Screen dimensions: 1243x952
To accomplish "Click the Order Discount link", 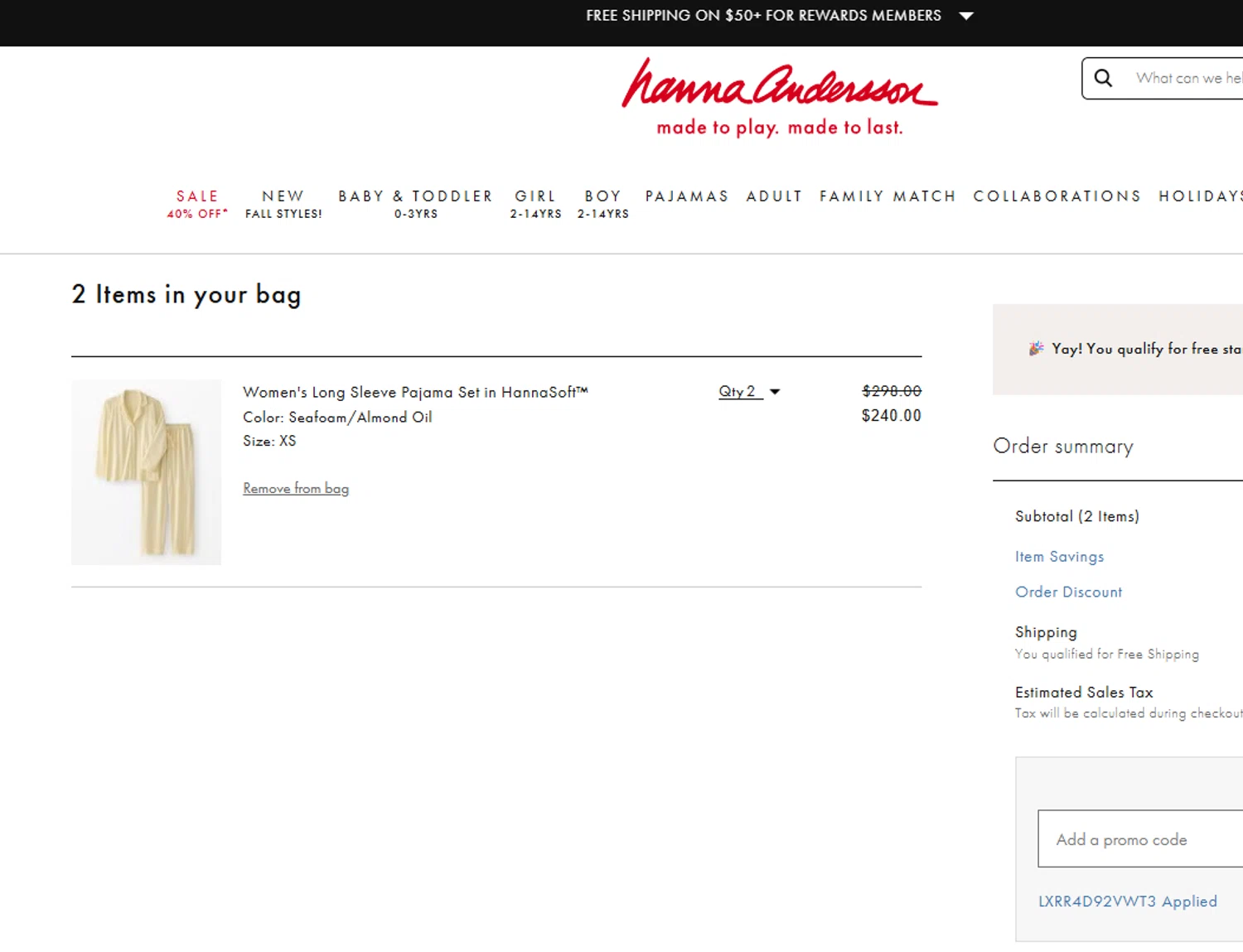I will 1069,592.
